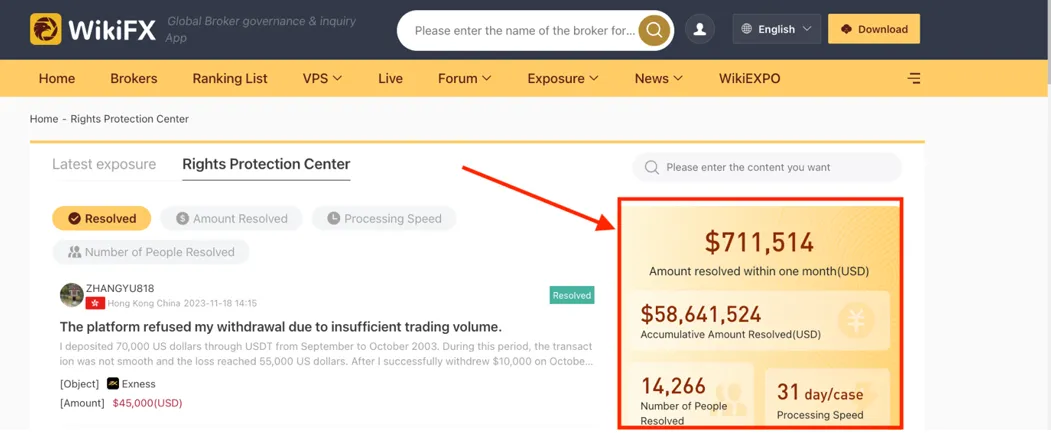Open the Exposure dropdown menu
The height and width of the screenshot is (433, 1051).
tap(563, 78)
